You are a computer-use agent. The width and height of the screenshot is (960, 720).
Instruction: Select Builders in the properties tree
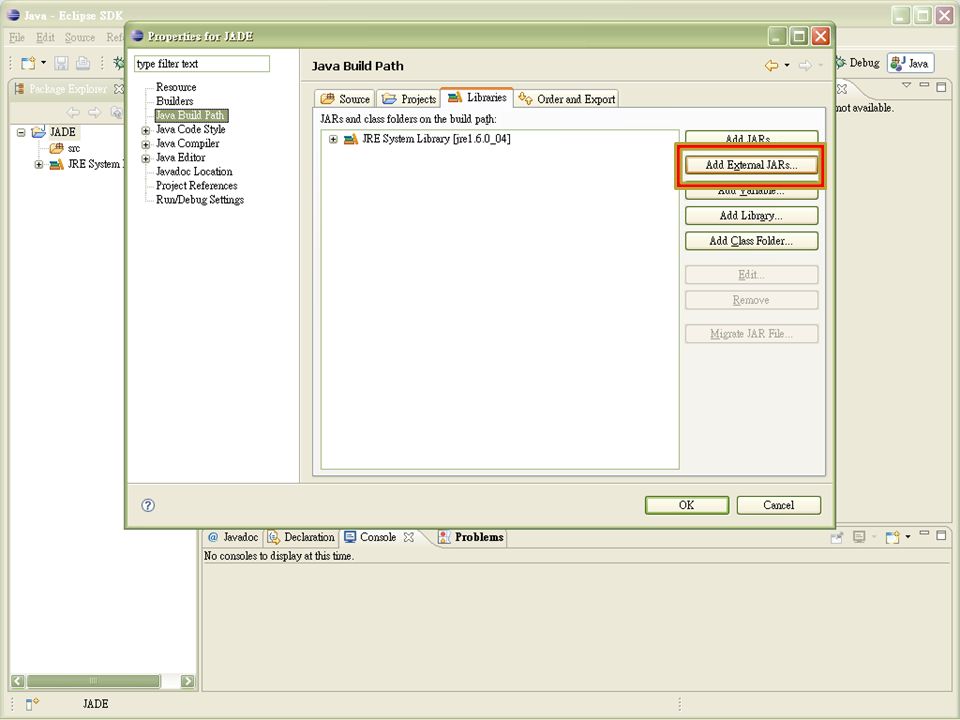[174, 101]
